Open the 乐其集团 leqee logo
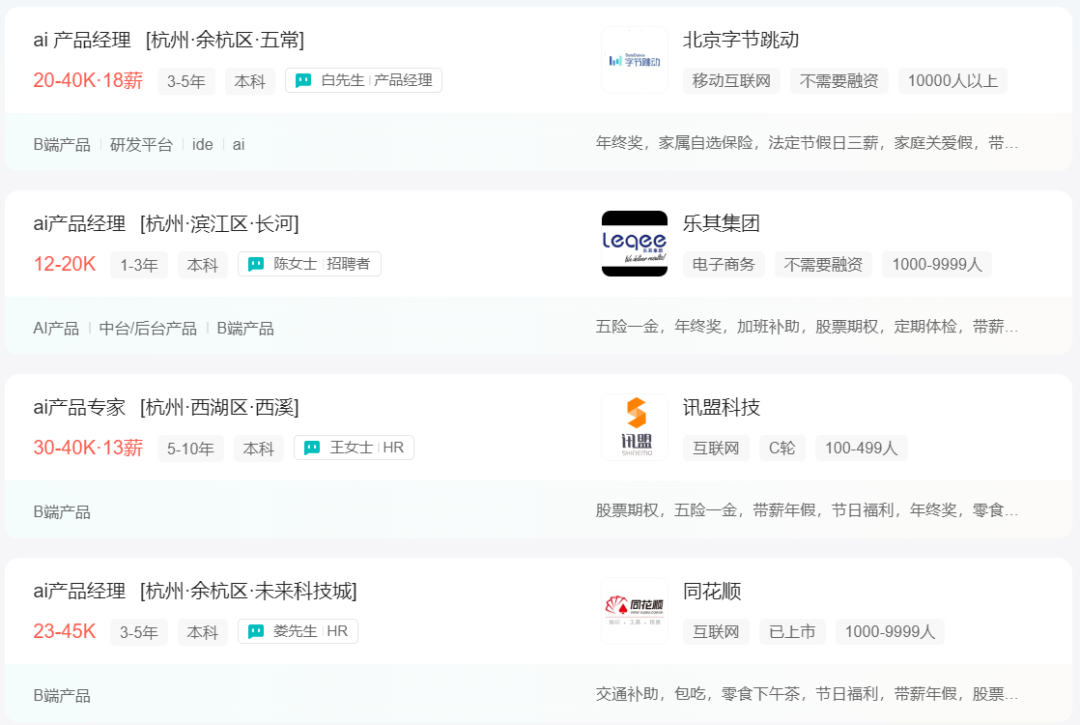Image resolution: width=1080 pixels, height=725 pixels. (x=634, y=244)
